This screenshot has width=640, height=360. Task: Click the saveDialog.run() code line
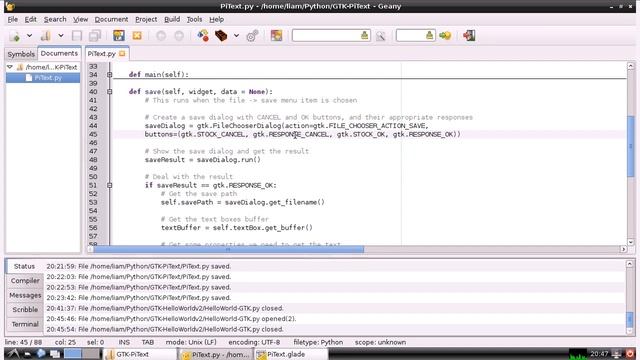pyautogui.click(x=202, y=160)
